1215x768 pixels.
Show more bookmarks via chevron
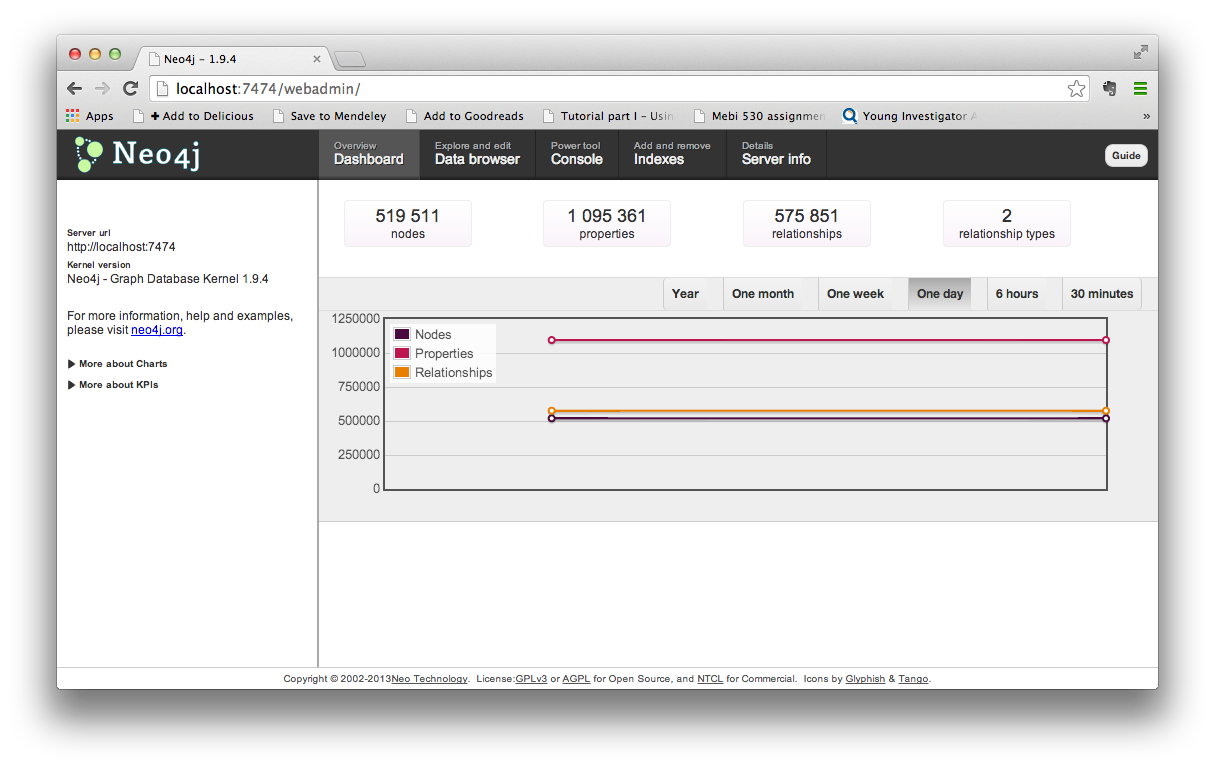(x=1146, y=116)
